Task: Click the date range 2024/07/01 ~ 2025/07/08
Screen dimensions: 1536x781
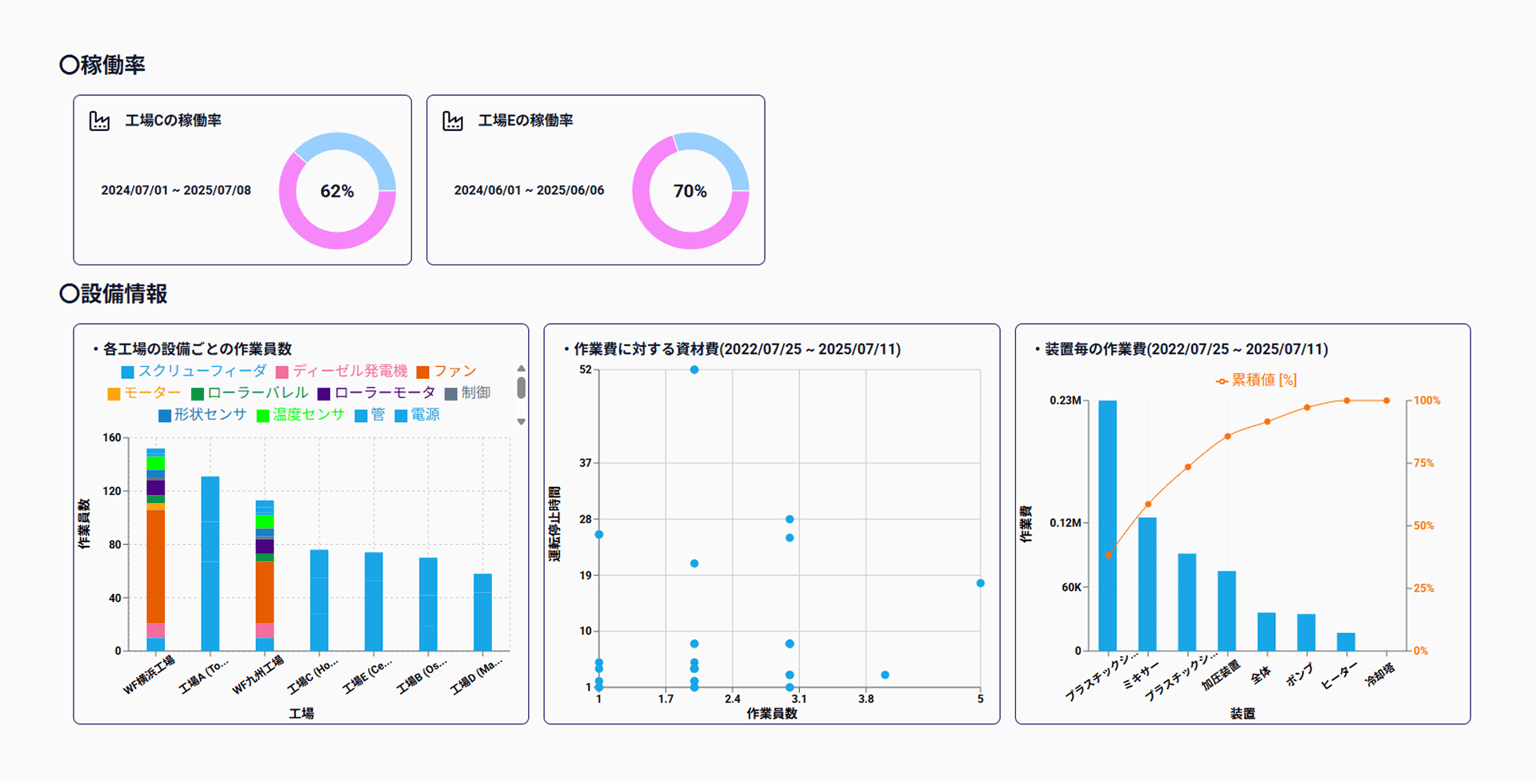Action: (176, 190)
